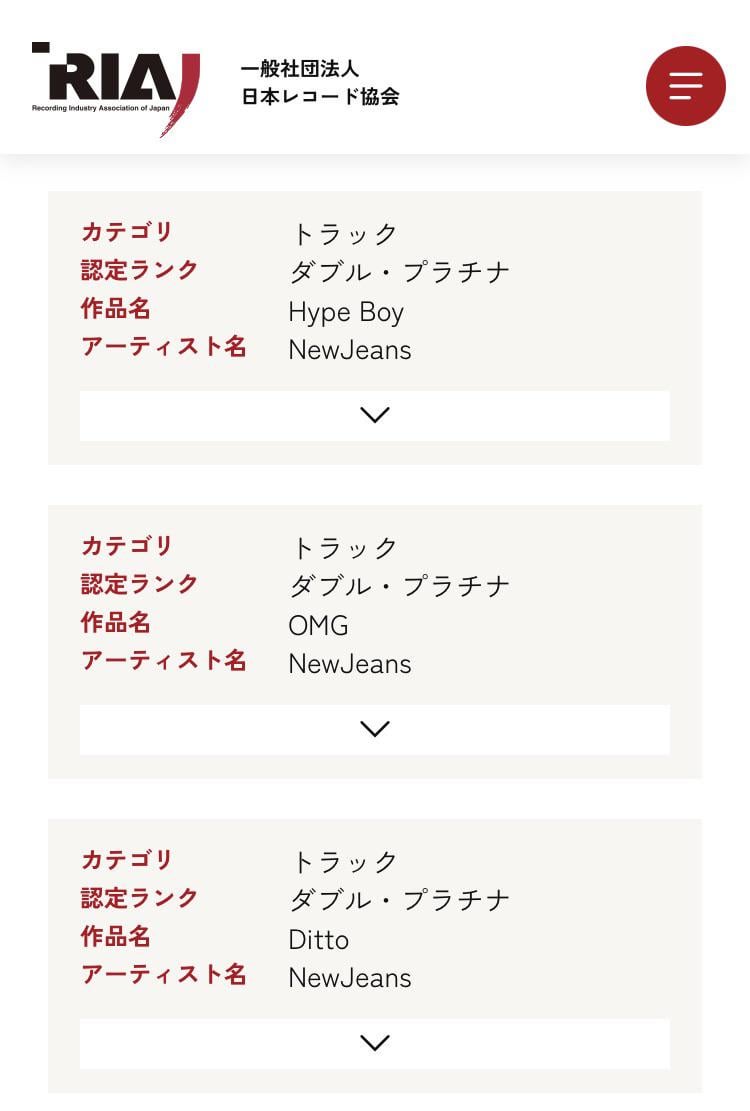Click トラック category value in OMG card
This screenshot has width=750, height=1111.
[x=345, y=548]
